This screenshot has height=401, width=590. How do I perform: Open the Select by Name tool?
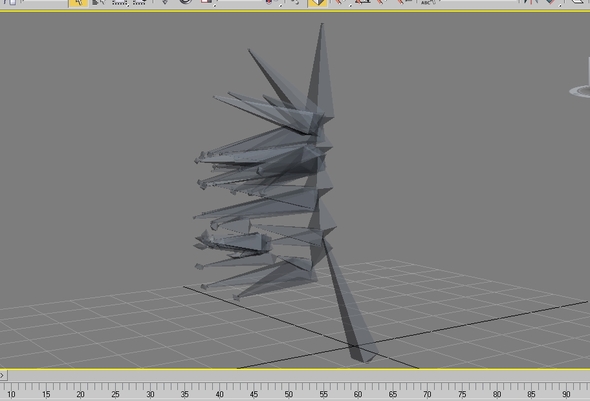tap(99, 2)
